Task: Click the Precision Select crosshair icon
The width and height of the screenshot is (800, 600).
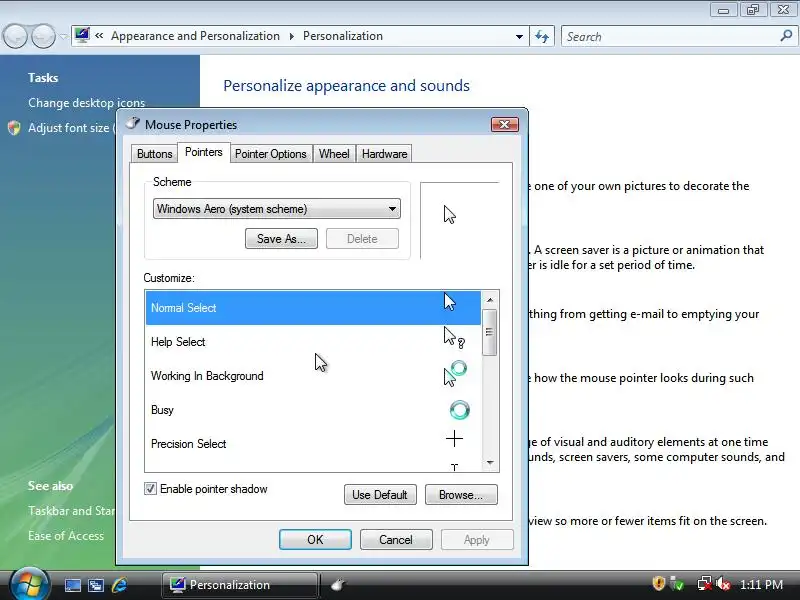Action: (454, 439)
